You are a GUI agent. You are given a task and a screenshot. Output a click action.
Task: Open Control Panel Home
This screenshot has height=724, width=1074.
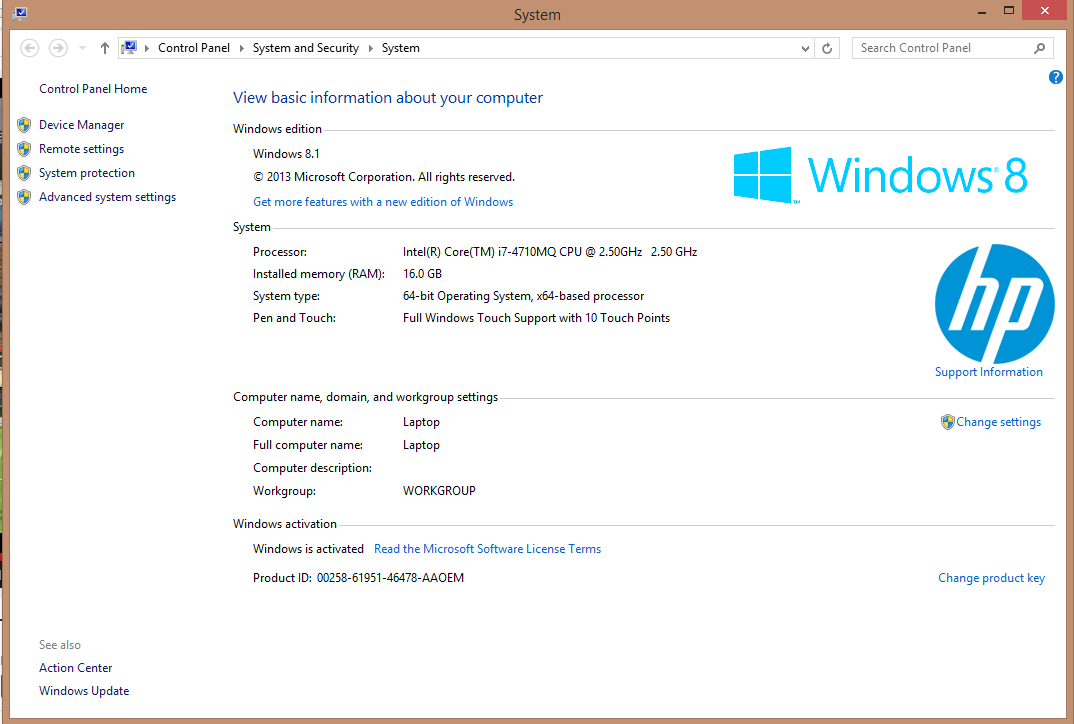click(x=93, y=88)
